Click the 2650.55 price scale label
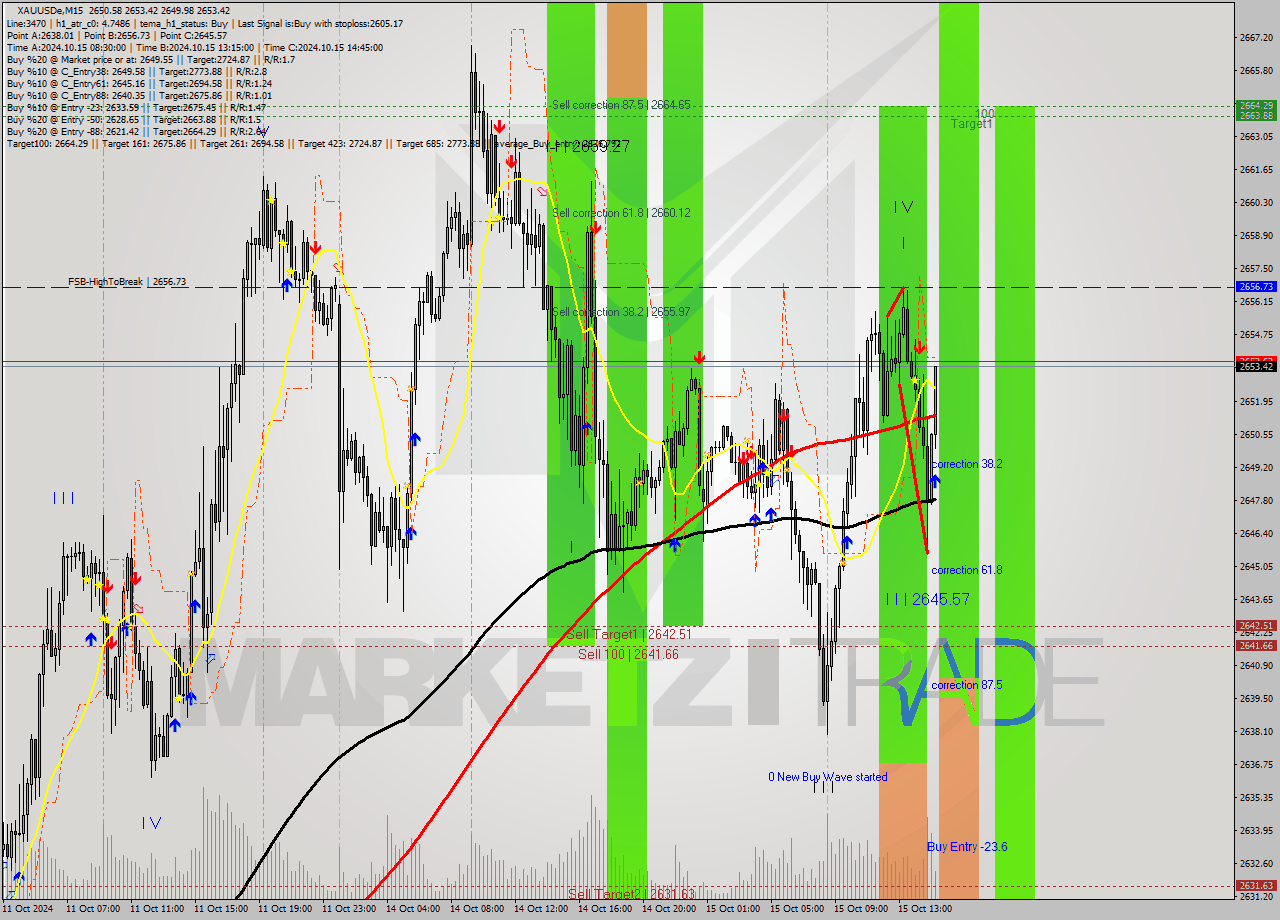The image size is (1280, 920). click(x=1256, y=435)
